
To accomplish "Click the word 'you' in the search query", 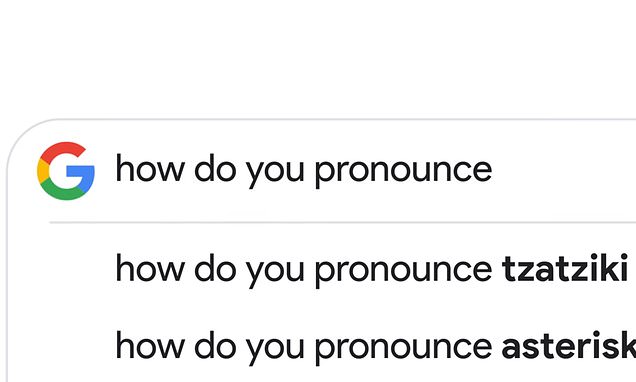I will 275,172.
